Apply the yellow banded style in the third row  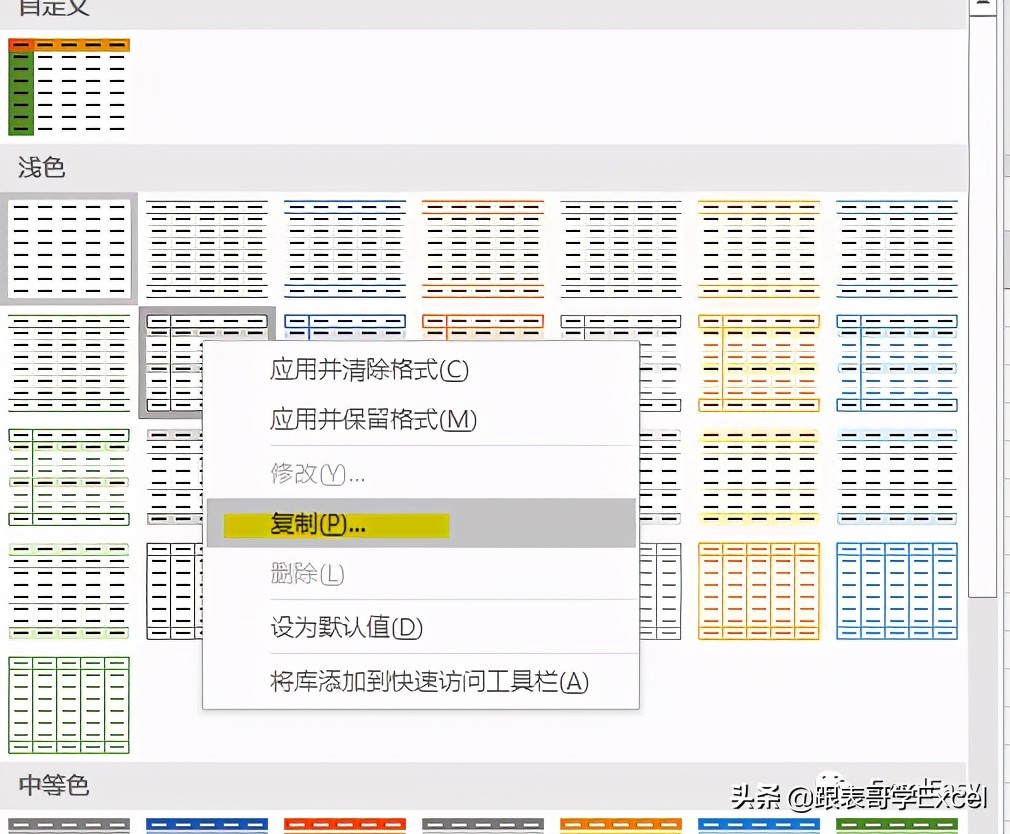759,477
